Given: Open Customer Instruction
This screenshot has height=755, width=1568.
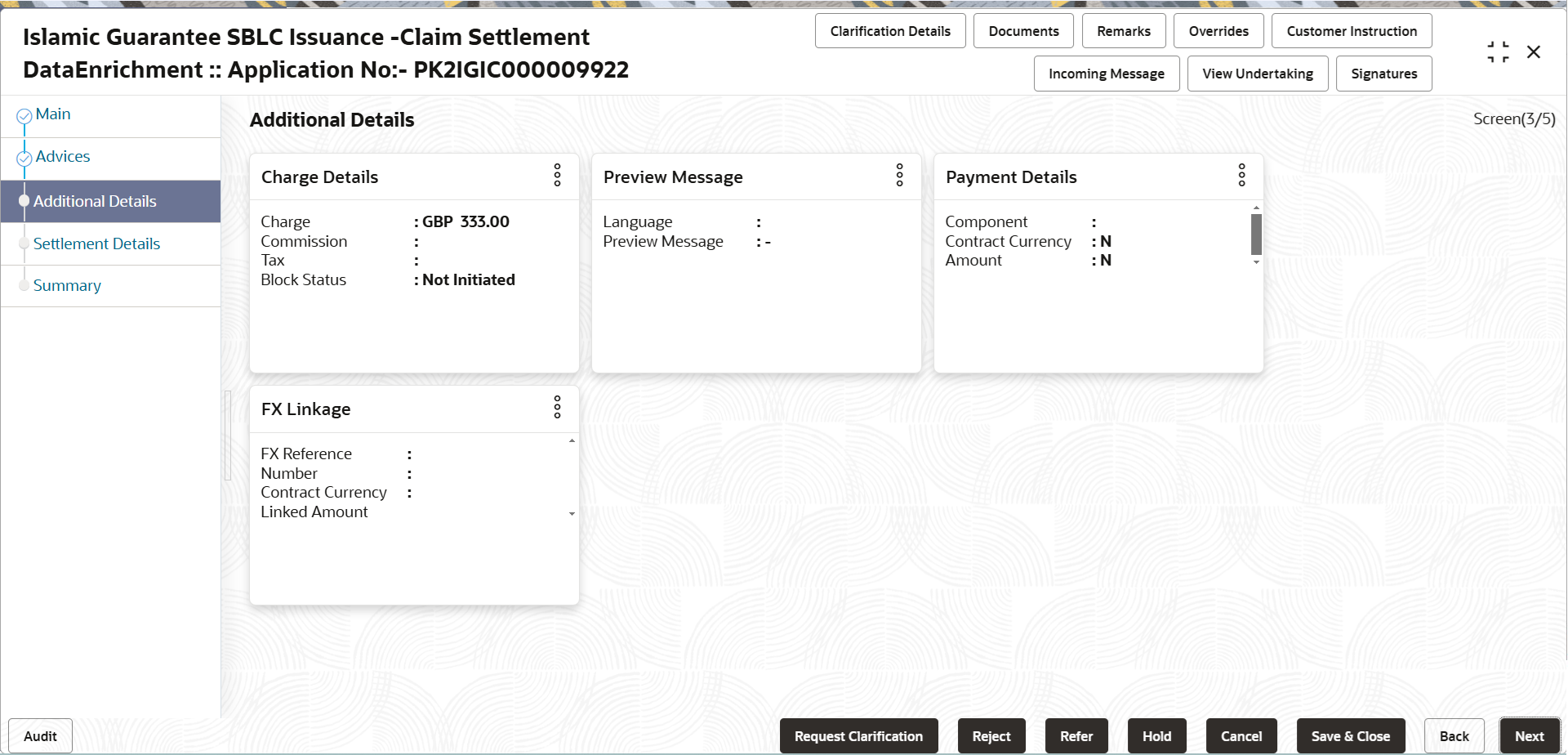Looking at the screenshot, I should coord(1352,31).
